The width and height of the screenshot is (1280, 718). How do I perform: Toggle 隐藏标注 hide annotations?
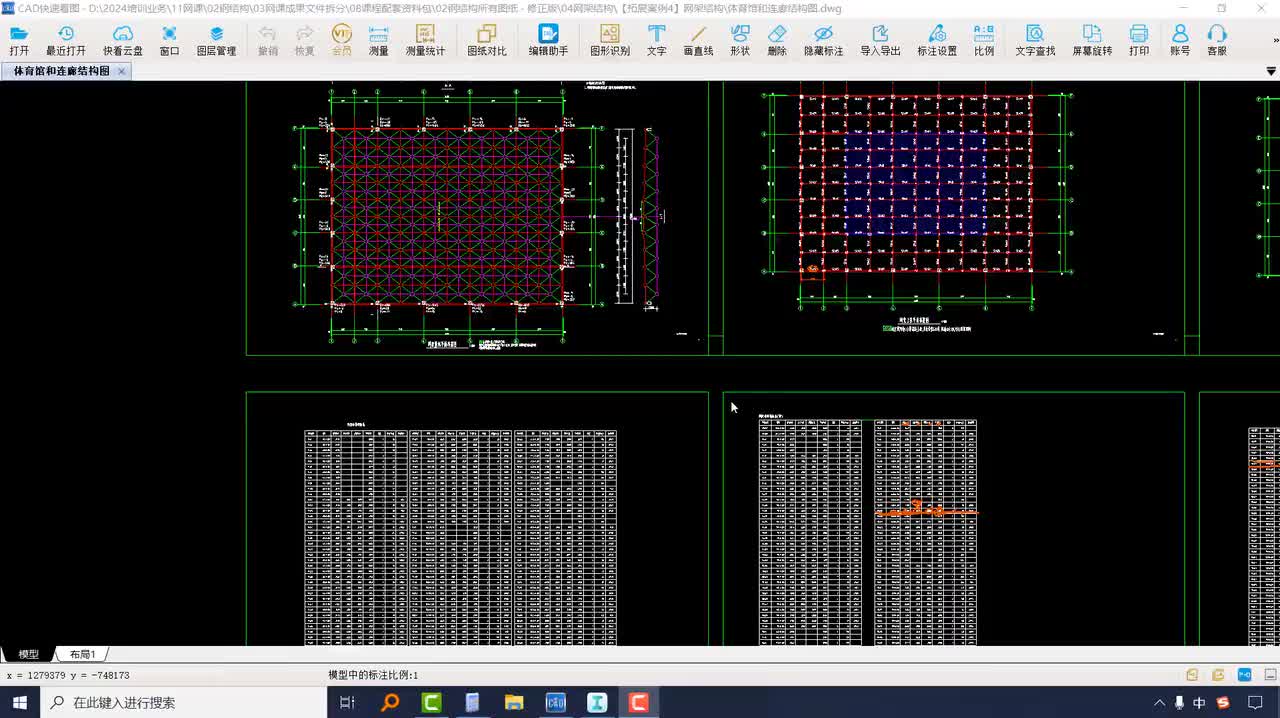[823, 40]
